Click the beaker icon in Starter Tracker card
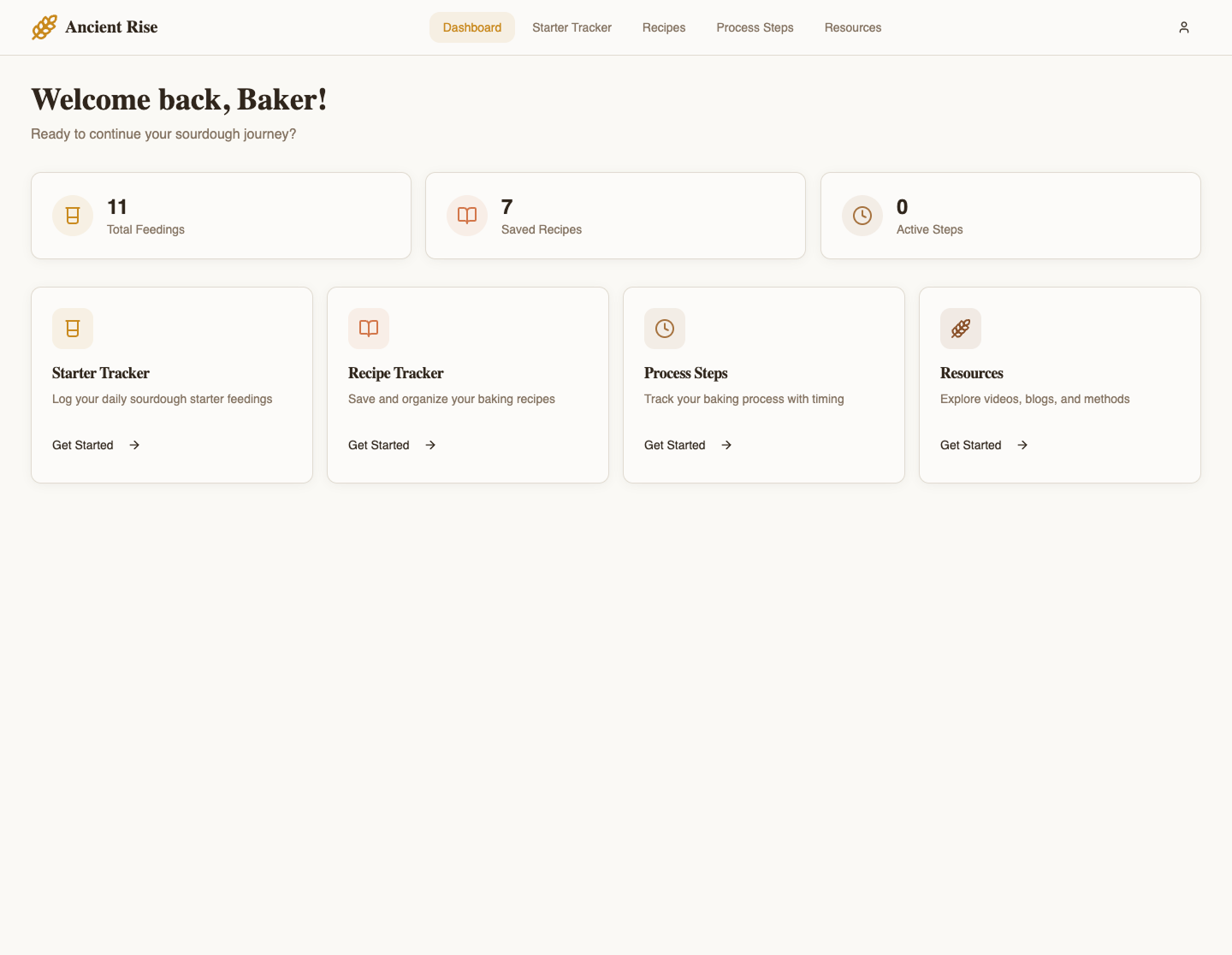 click(73, 329)
